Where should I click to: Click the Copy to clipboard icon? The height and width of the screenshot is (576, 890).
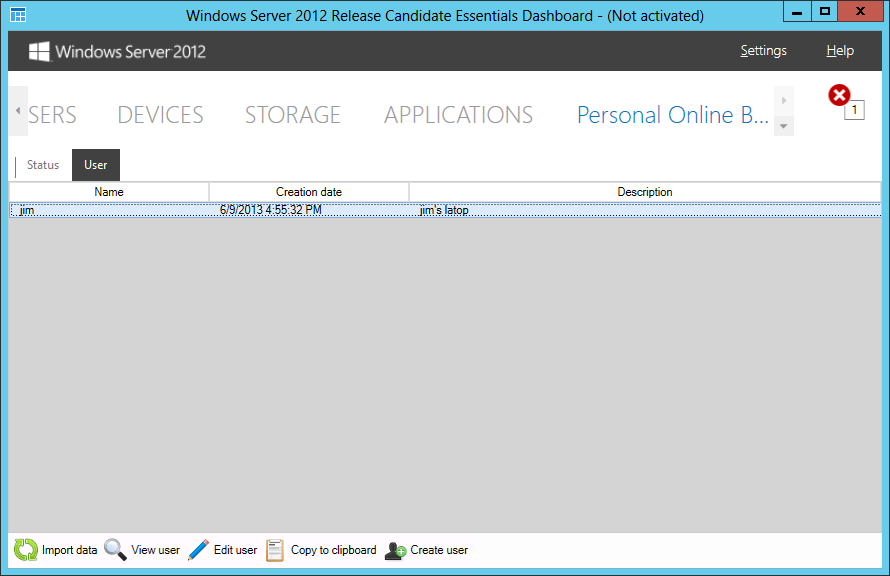(275, 550)
